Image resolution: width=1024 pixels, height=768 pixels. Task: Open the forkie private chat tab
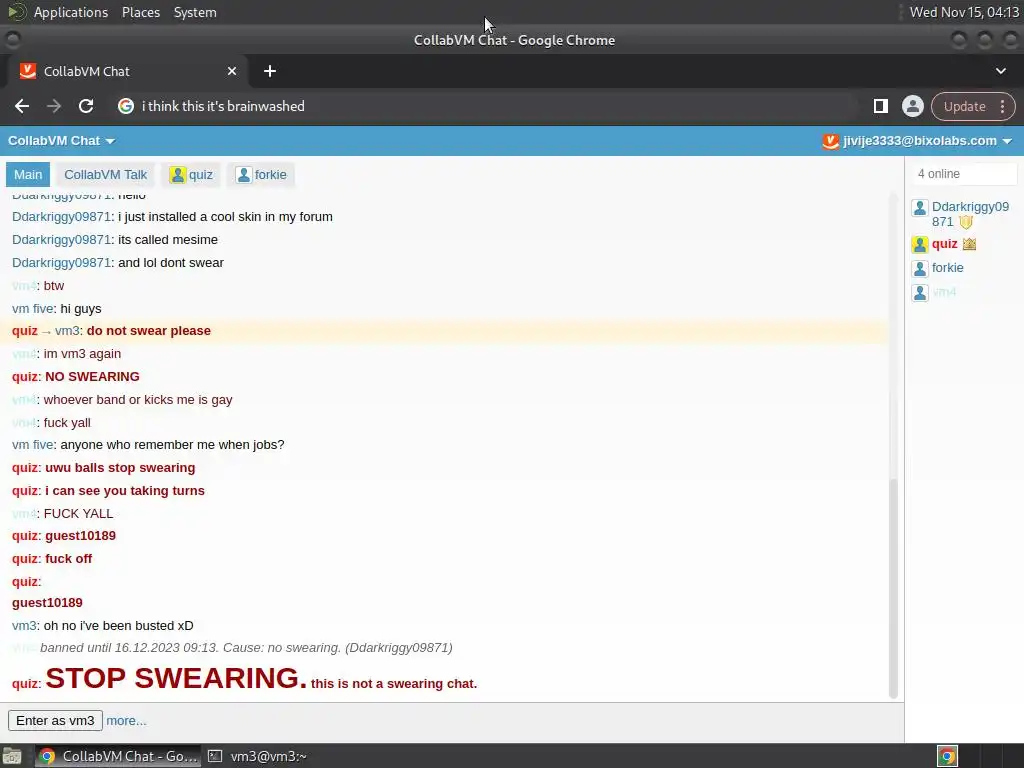point(261,174)
